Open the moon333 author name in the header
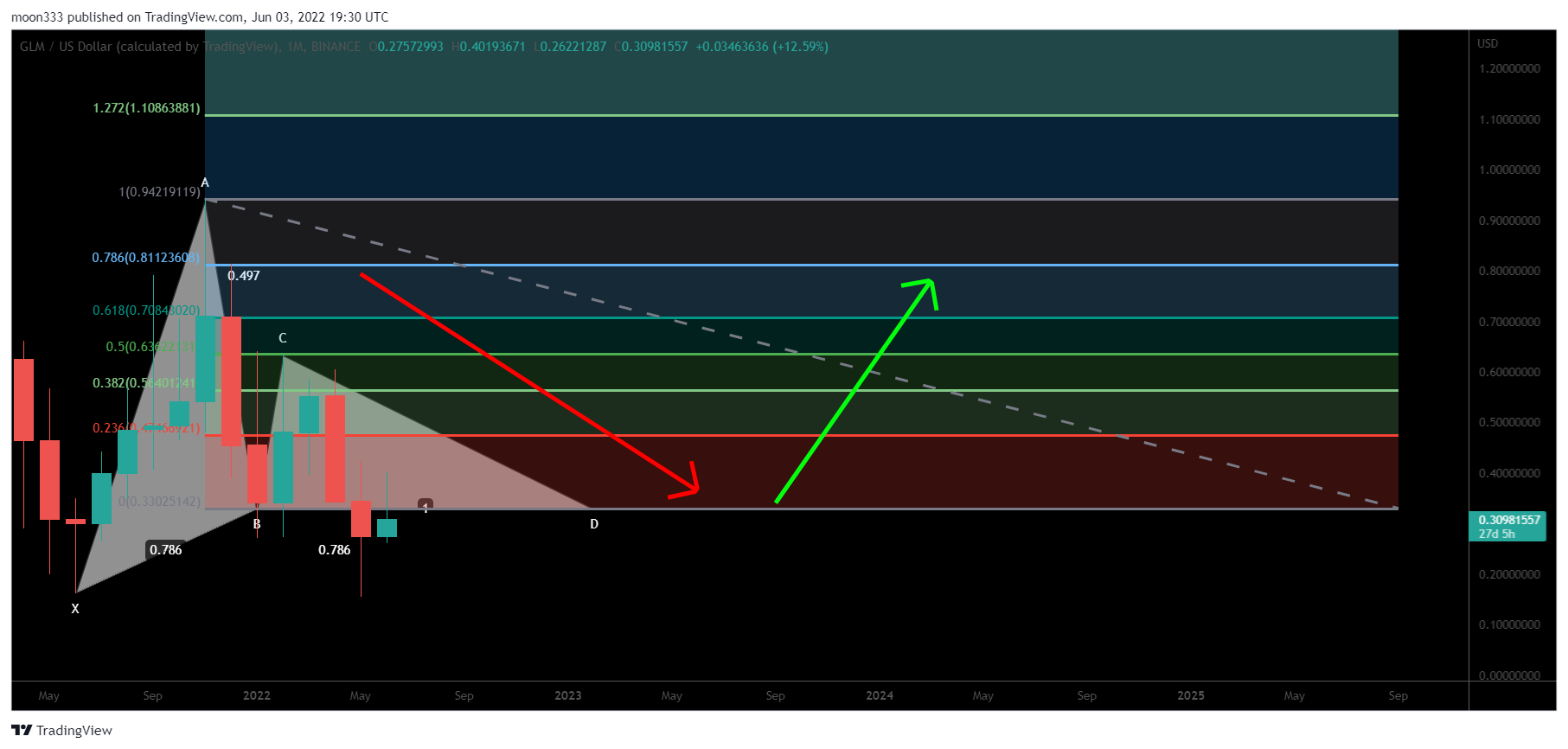 [x=37, y=17]
